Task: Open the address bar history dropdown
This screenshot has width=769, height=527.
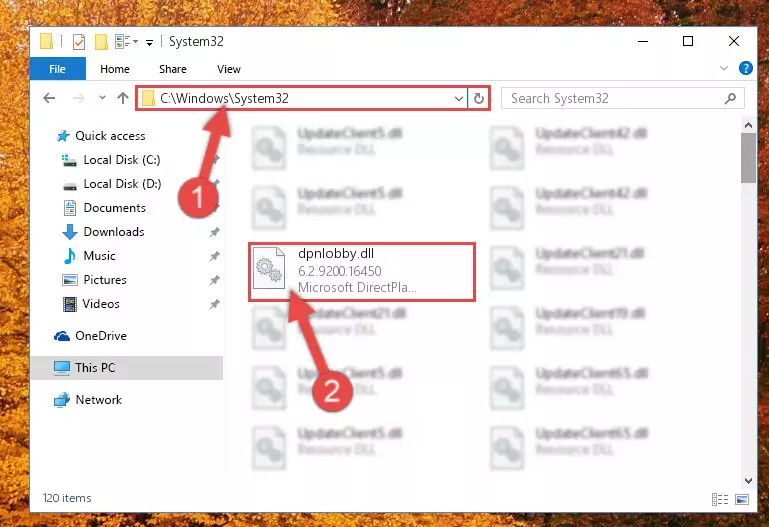Action: pyautogui.click(x=459, y=99)
